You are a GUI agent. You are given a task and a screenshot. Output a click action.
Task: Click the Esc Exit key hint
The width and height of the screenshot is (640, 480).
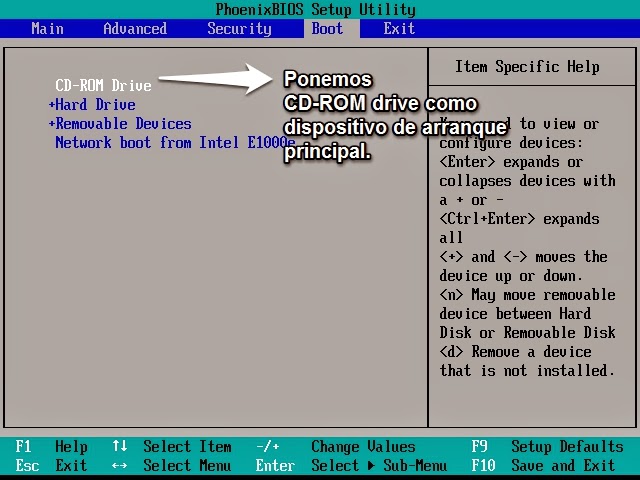tap(51, 465)
